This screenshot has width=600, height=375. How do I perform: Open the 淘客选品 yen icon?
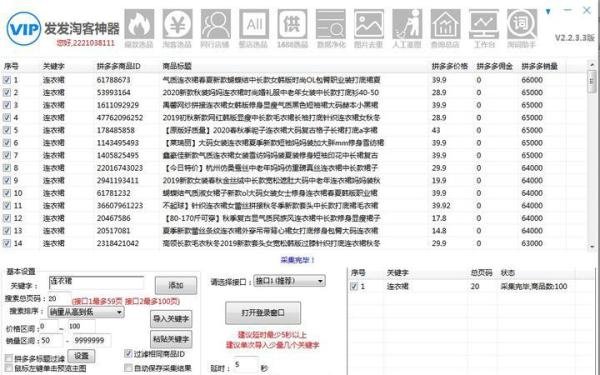[177, 24]
